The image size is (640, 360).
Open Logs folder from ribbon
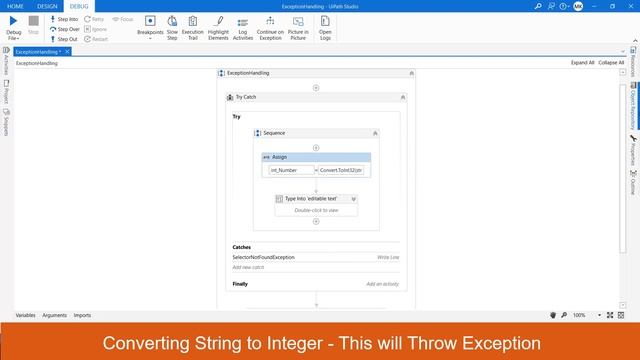325,28
